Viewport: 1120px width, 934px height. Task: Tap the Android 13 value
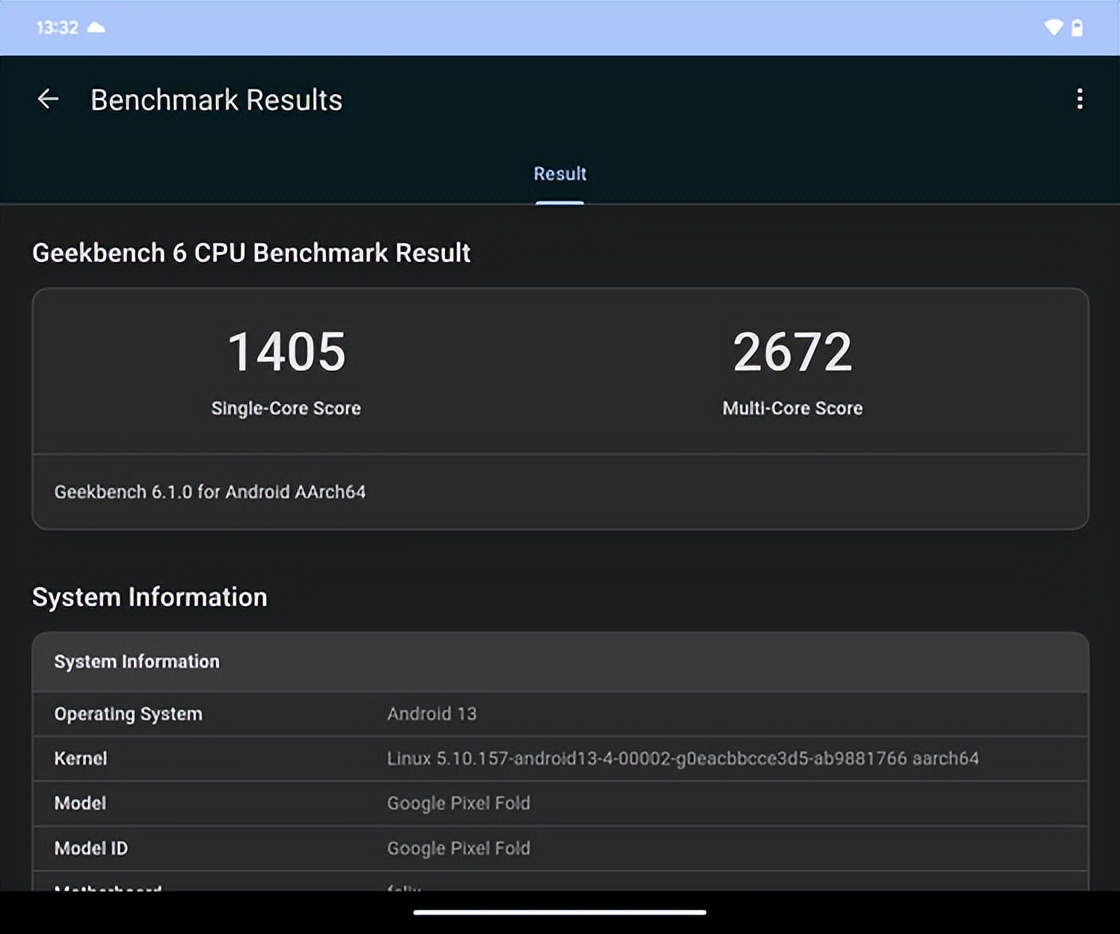point(432,714)
